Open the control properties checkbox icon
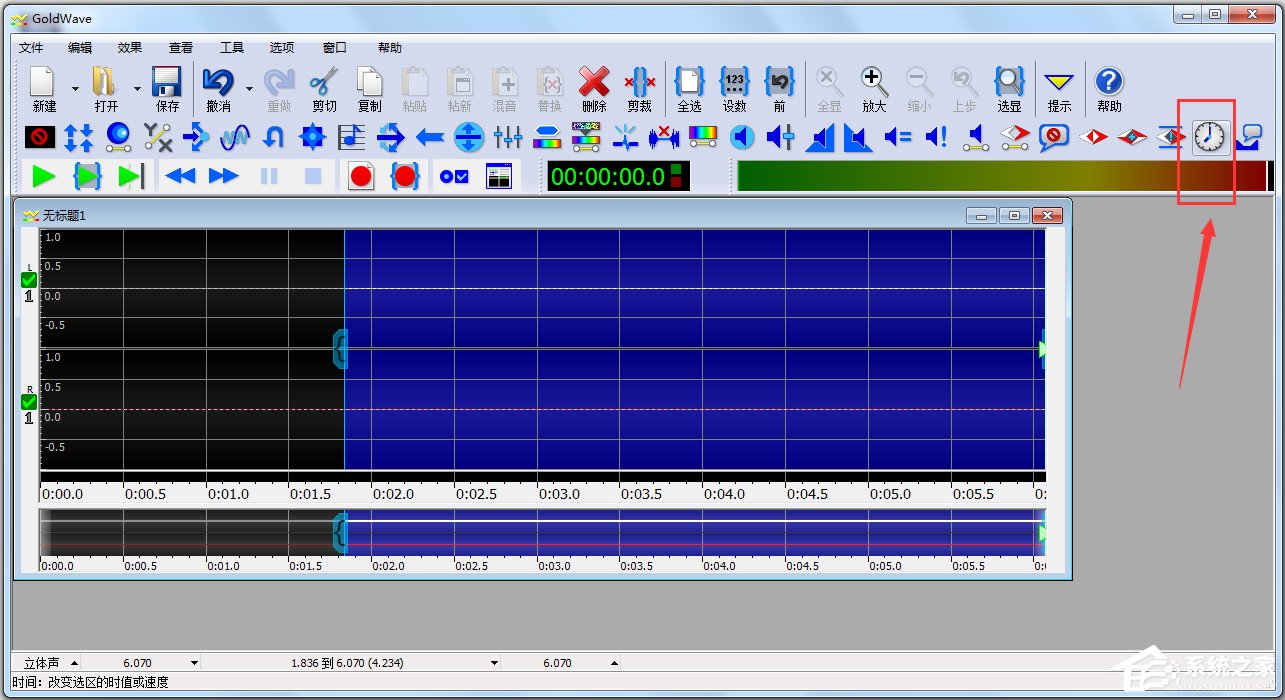This screenshot has width=1285, height=700. pos(454,177)
